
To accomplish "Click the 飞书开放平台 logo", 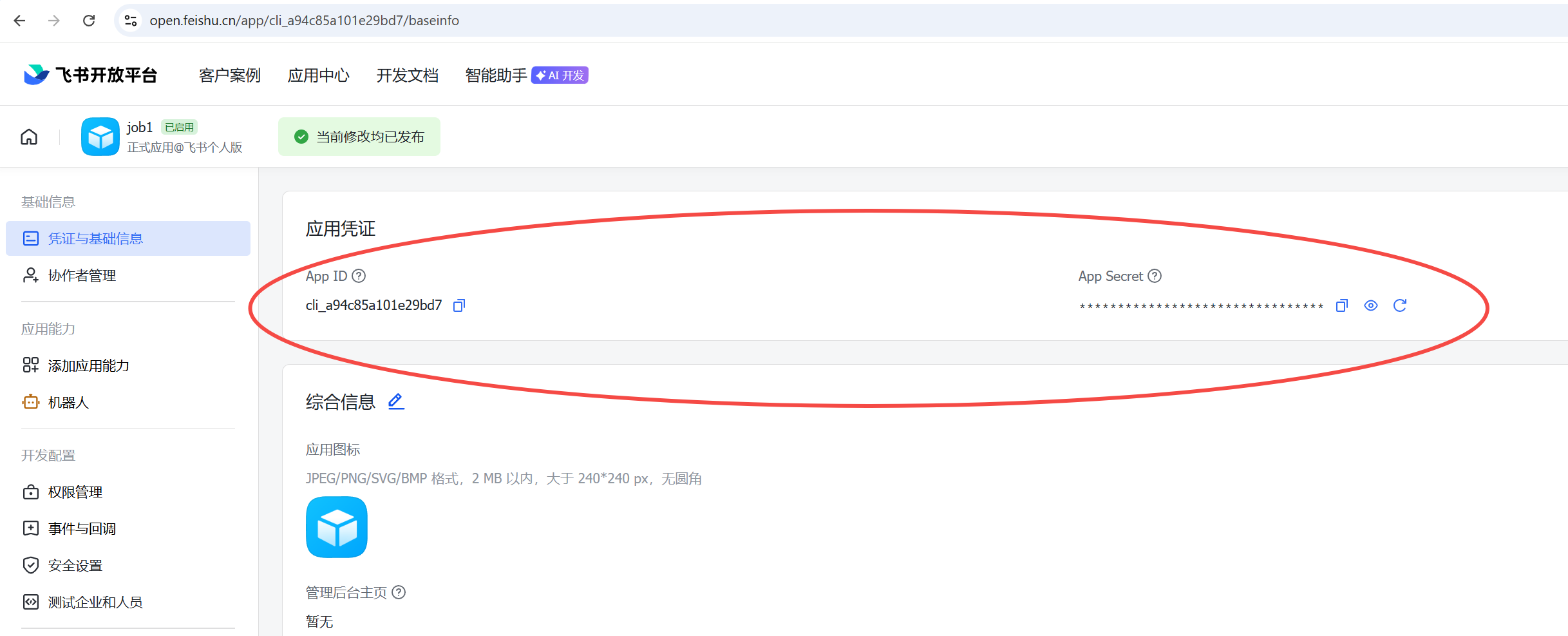I will pos(90,75).
